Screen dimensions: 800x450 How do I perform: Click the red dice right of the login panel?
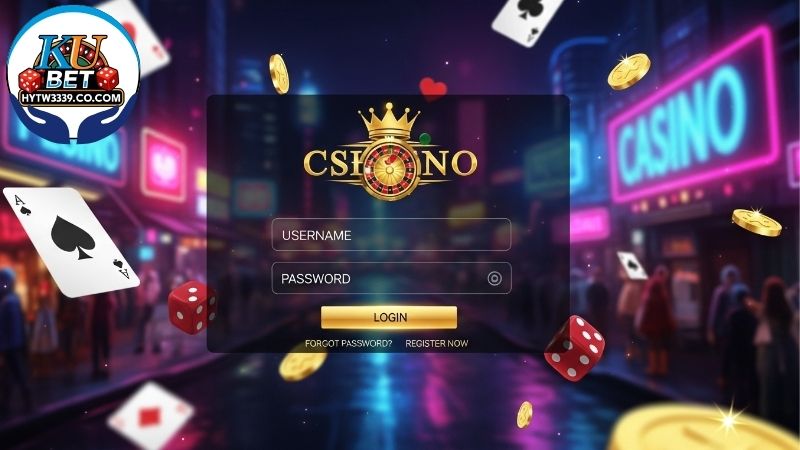click(x=574, y=348)
